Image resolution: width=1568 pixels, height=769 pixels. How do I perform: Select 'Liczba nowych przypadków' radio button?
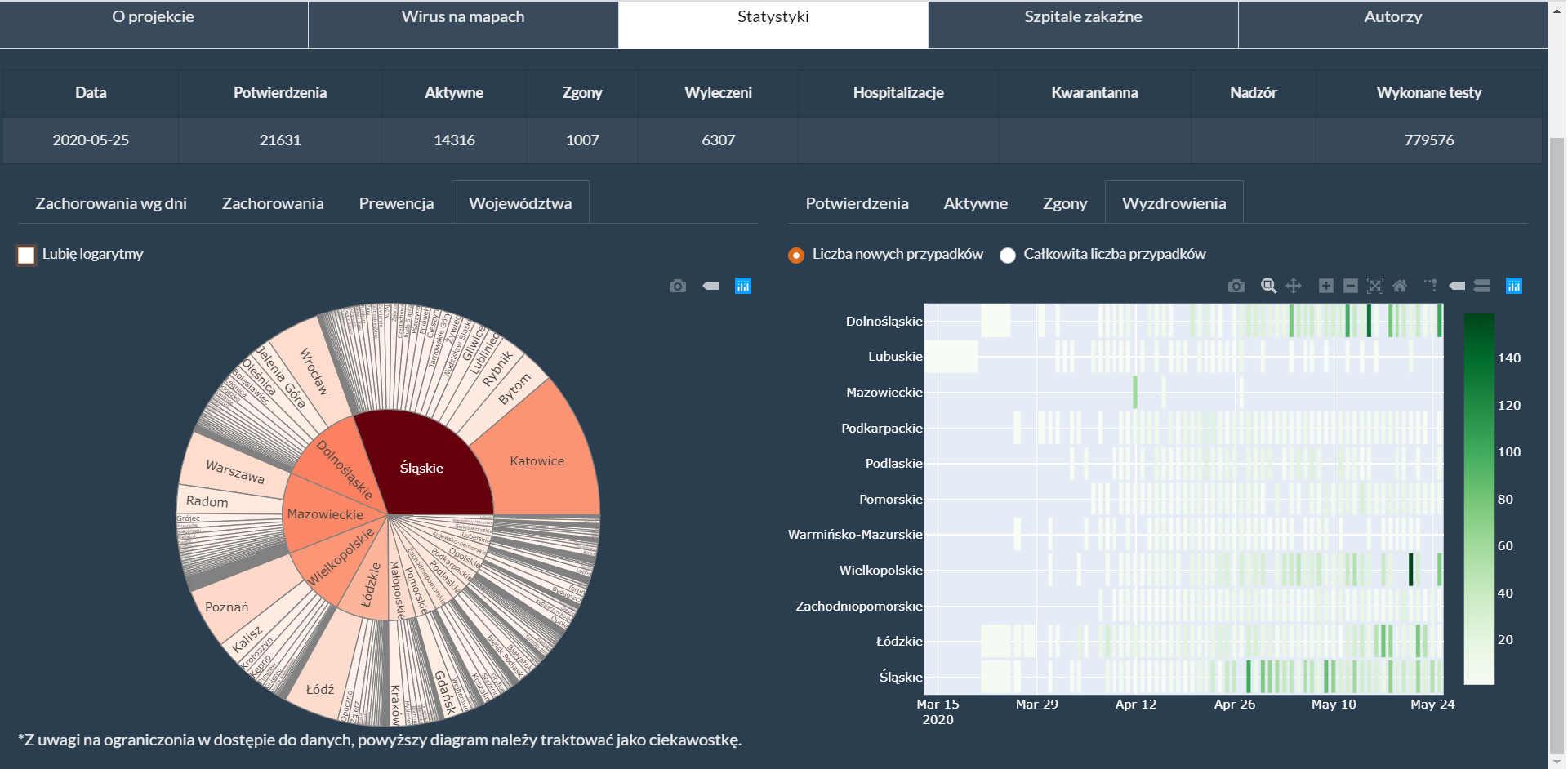(x=796, y=256)
